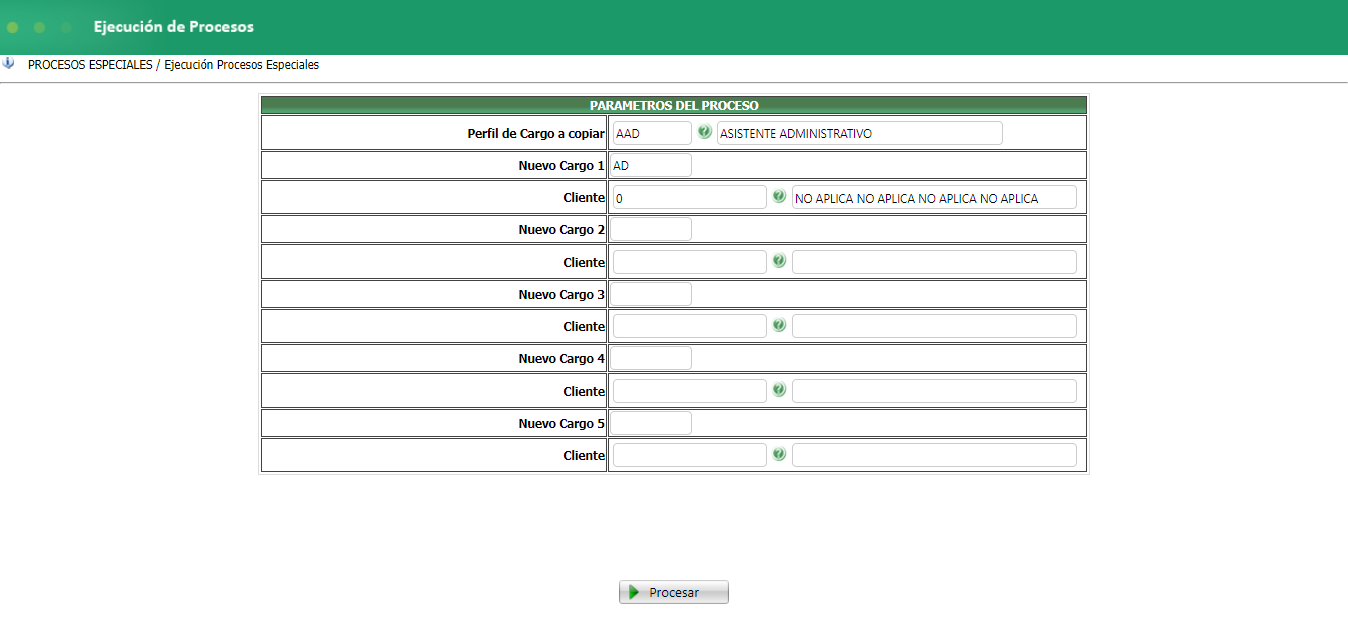1348x627 pixels.
Task: Click the ASISTENTE ADMINISTRATIVO description field
Action: 860,133
